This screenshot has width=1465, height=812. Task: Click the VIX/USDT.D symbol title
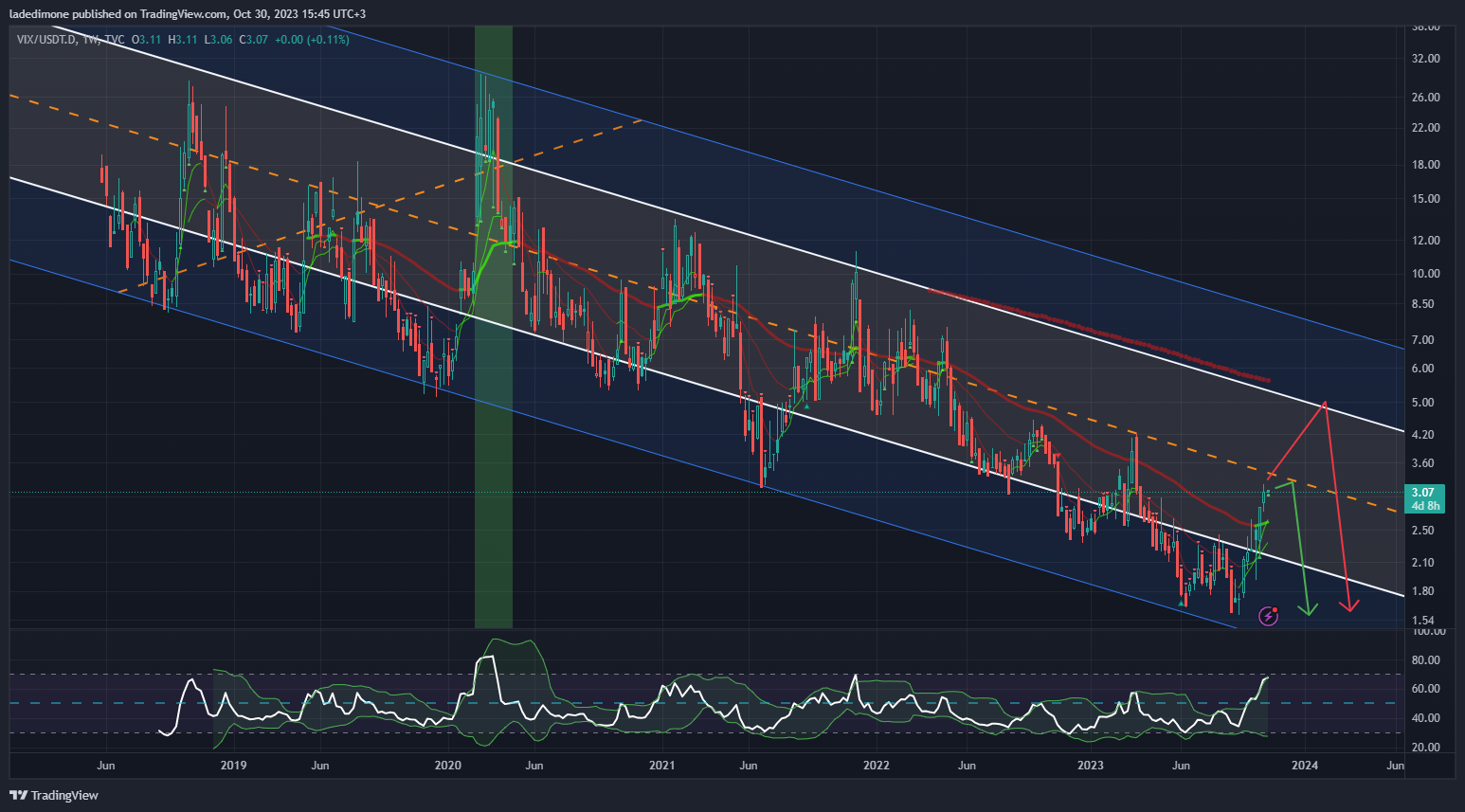(x=46, y=40)
